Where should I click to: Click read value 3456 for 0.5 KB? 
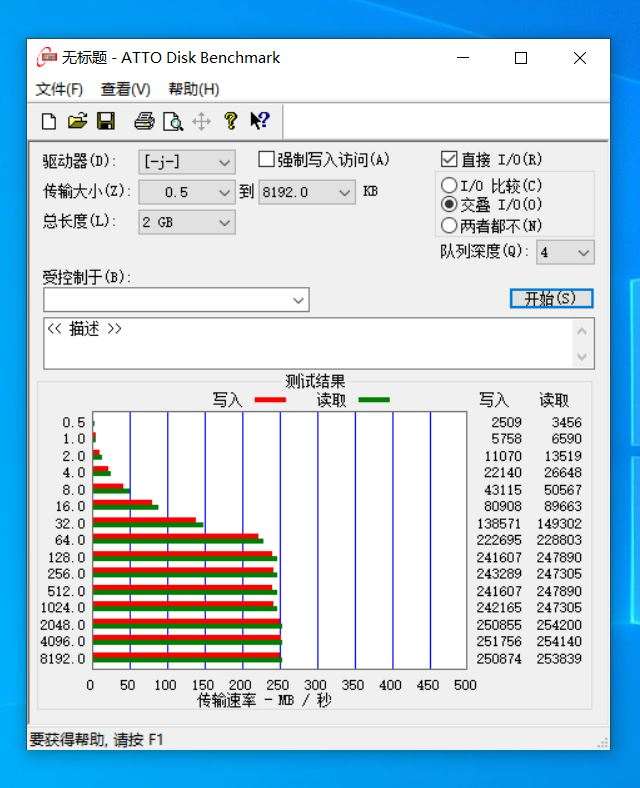(566, 422)
